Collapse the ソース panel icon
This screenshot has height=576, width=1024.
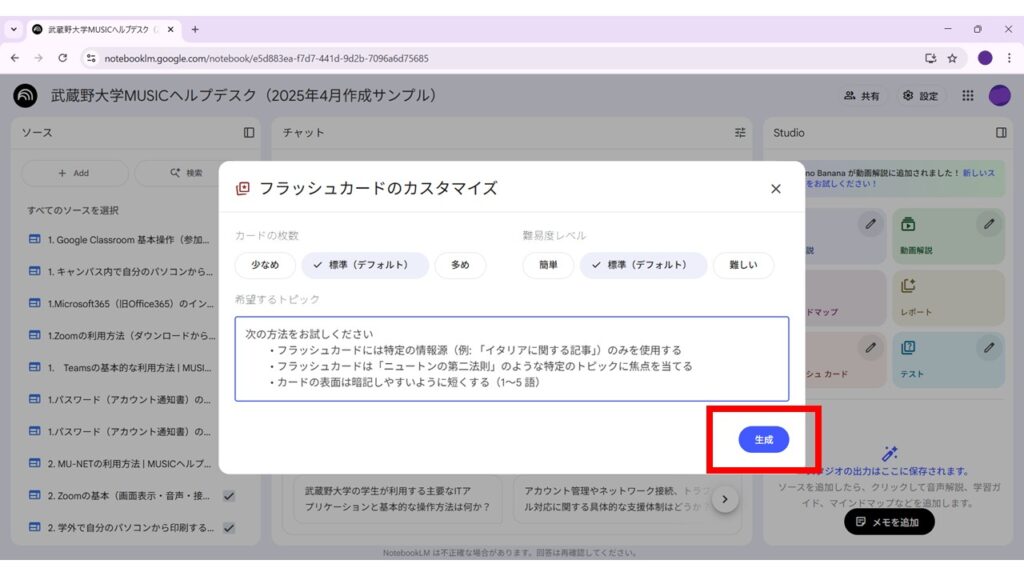[x=249, y=132]
